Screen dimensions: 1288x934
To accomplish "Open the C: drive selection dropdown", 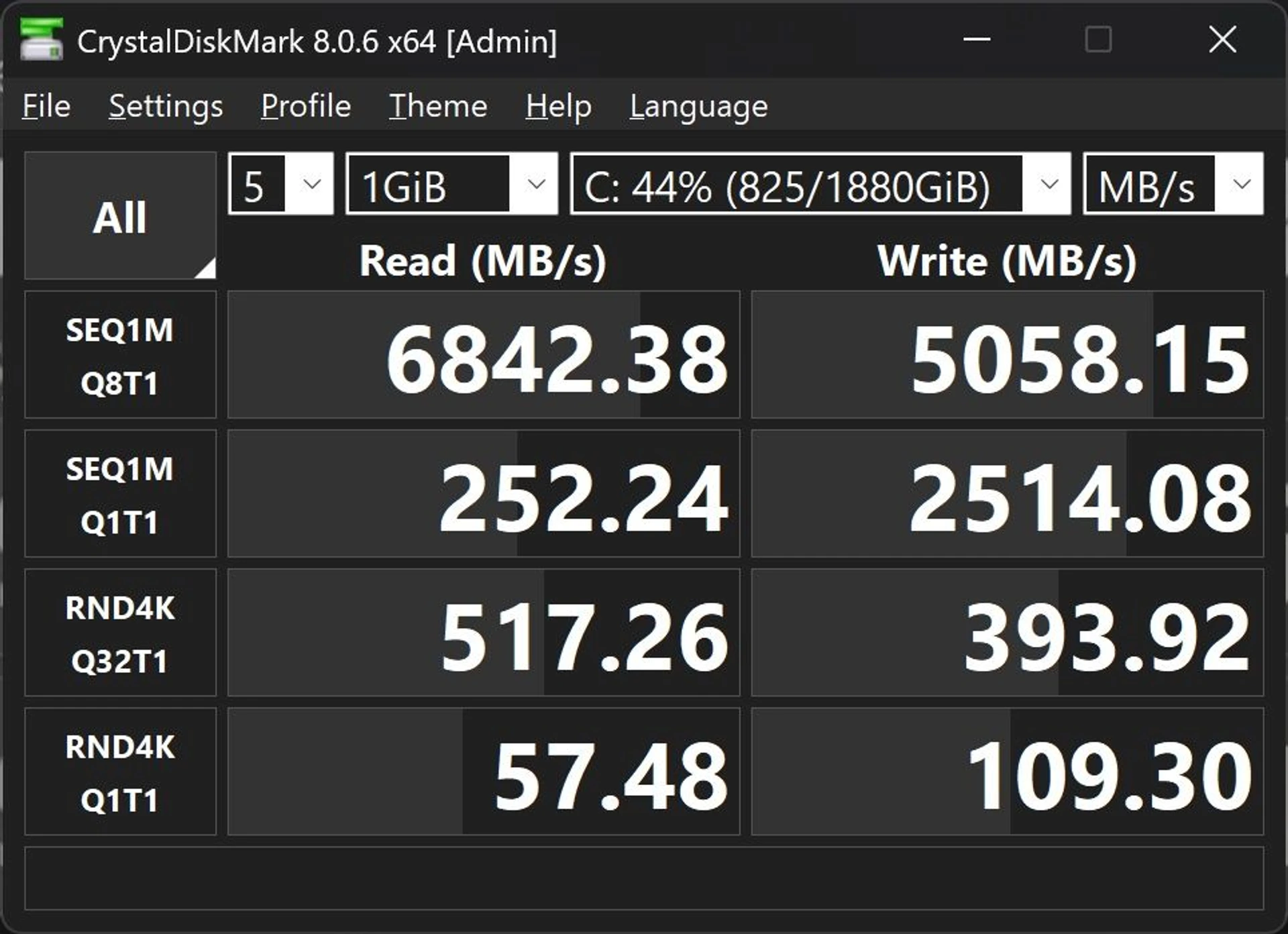I will tap(820, 184).
